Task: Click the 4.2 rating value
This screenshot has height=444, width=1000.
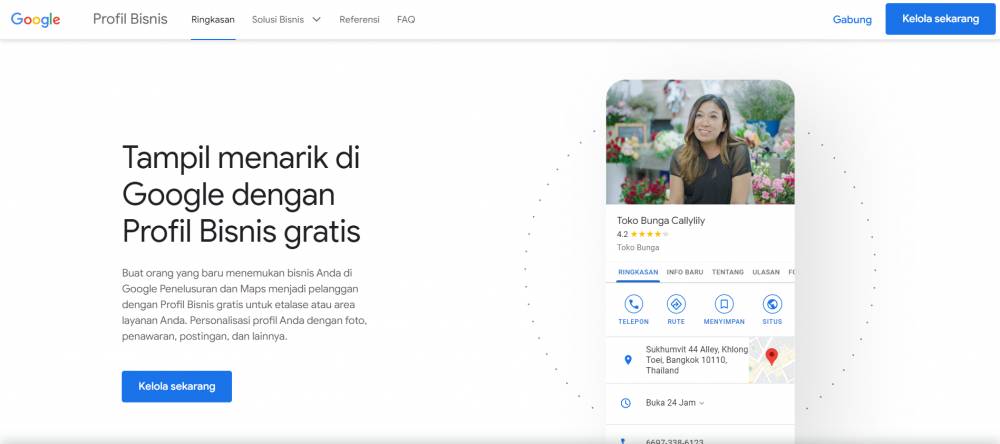Action: click(622, 234)
